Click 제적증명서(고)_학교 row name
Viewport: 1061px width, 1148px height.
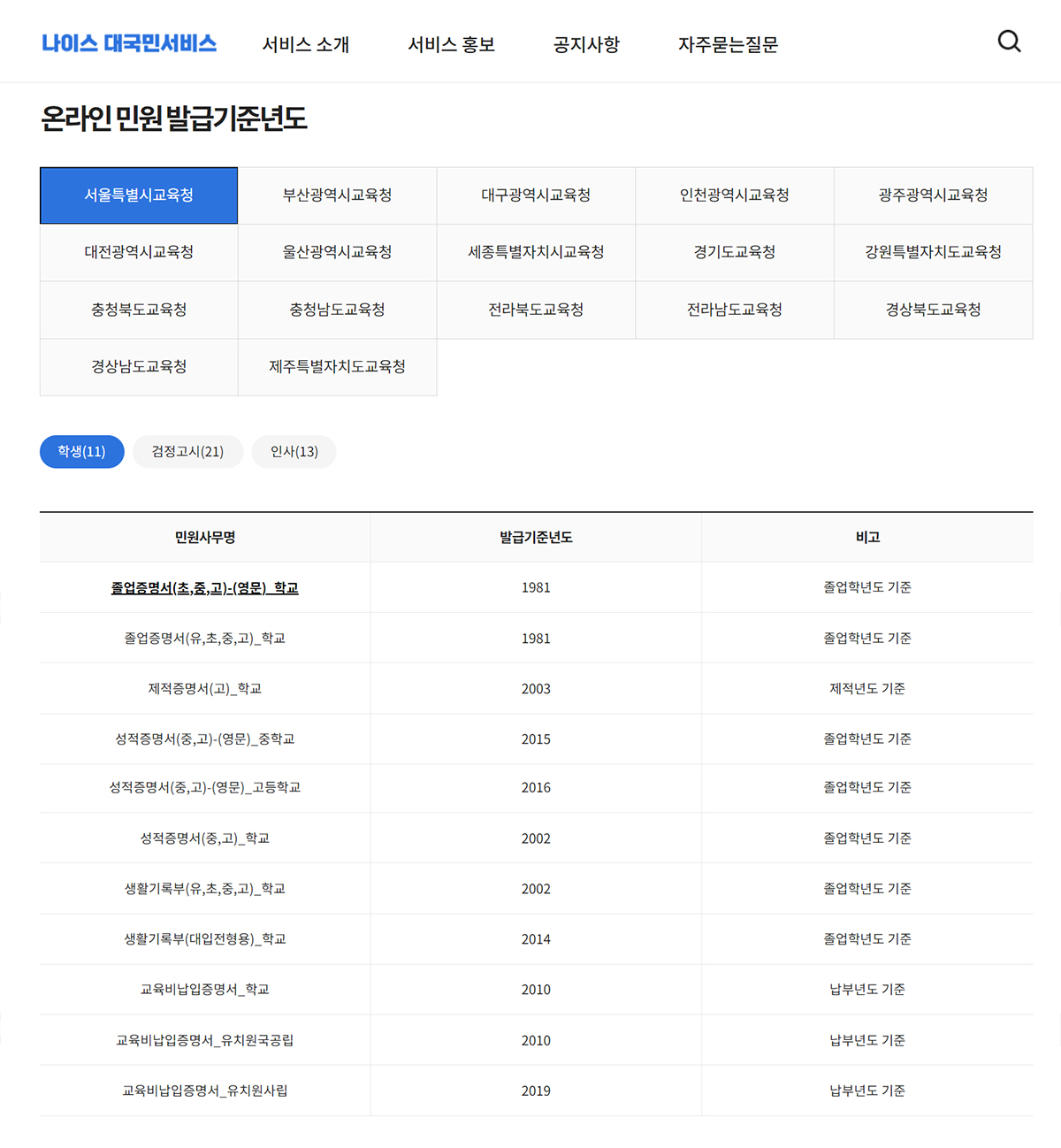[204, 689]
